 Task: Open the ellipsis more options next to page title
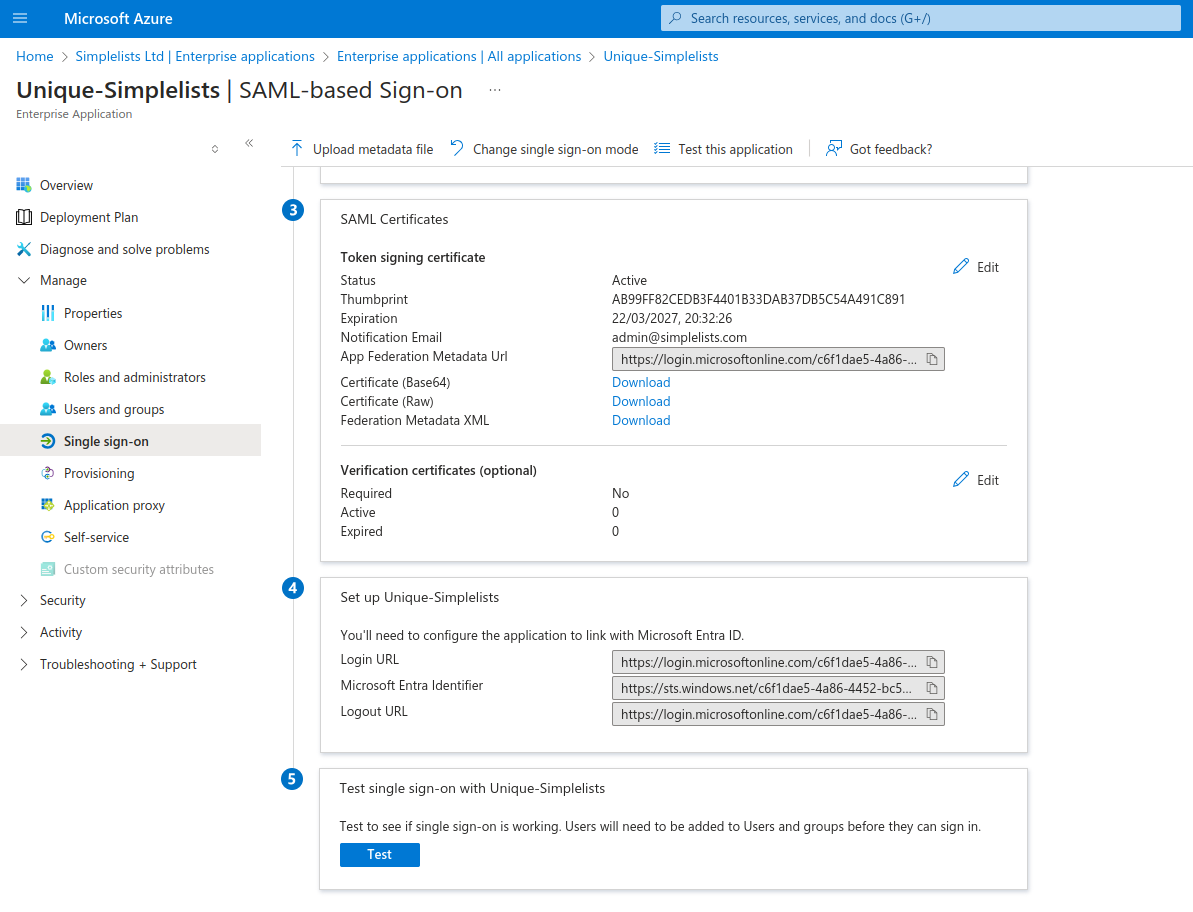pos(495,90)
